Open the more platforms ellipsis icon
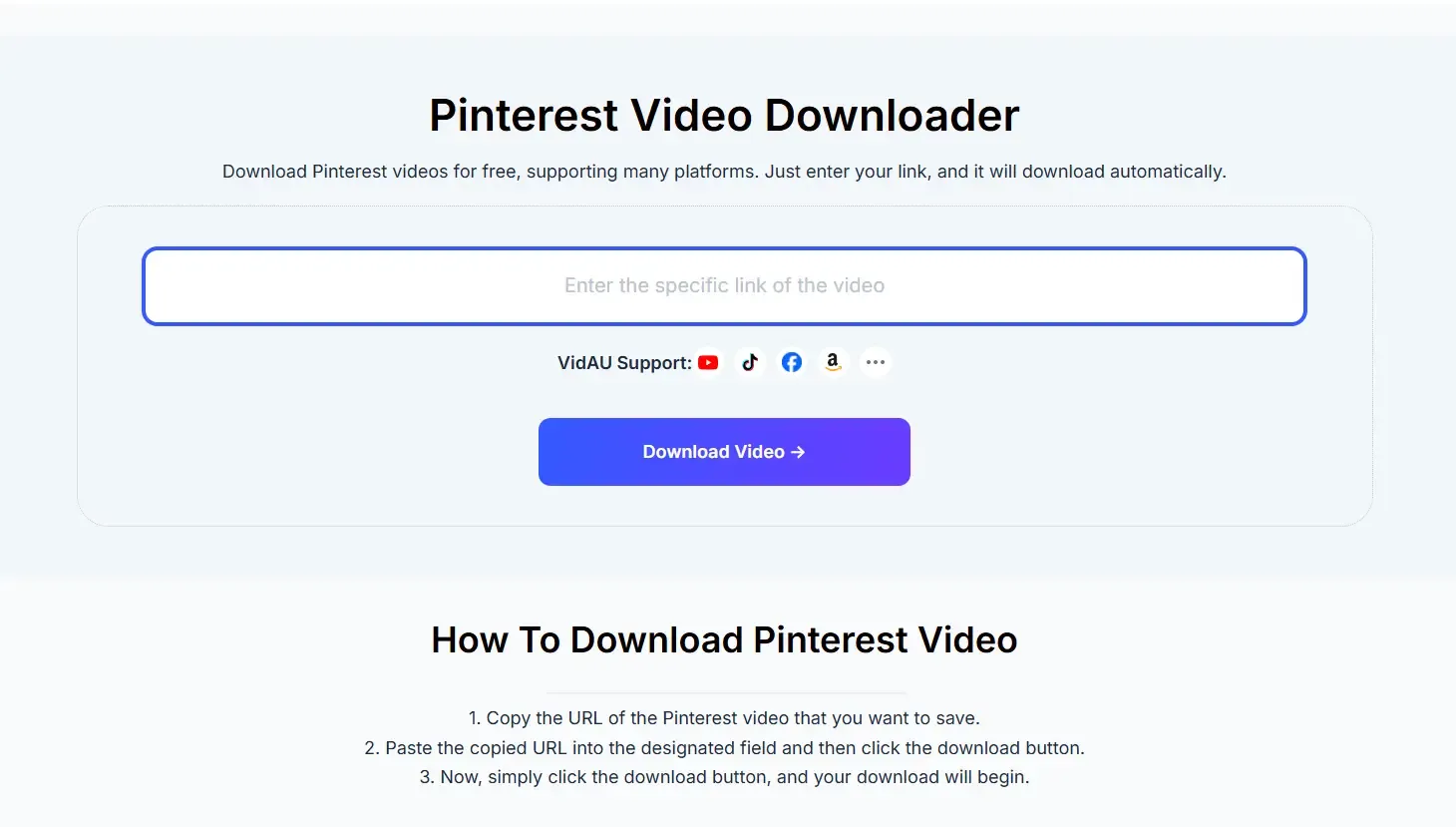Viewport: 1456px width, 827px height. tap(876, 362)
